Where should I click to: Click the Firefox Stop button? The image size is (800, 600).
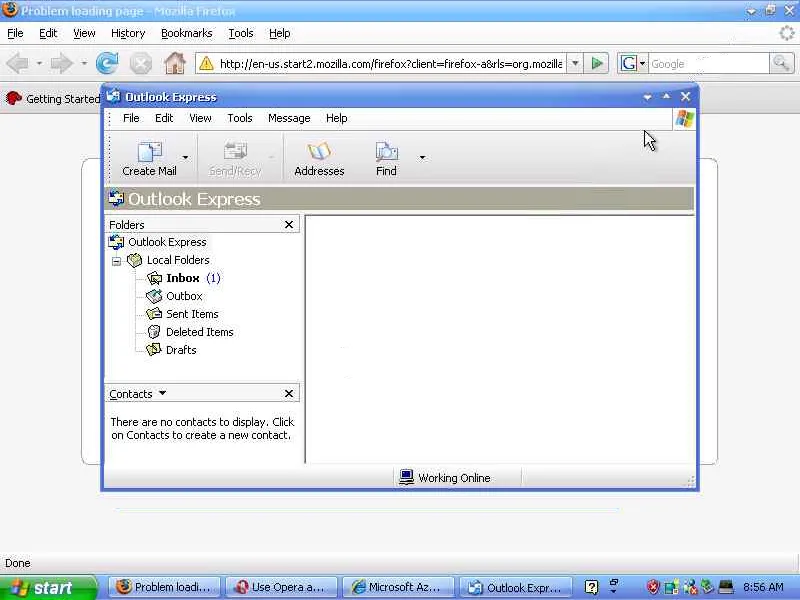141,64
